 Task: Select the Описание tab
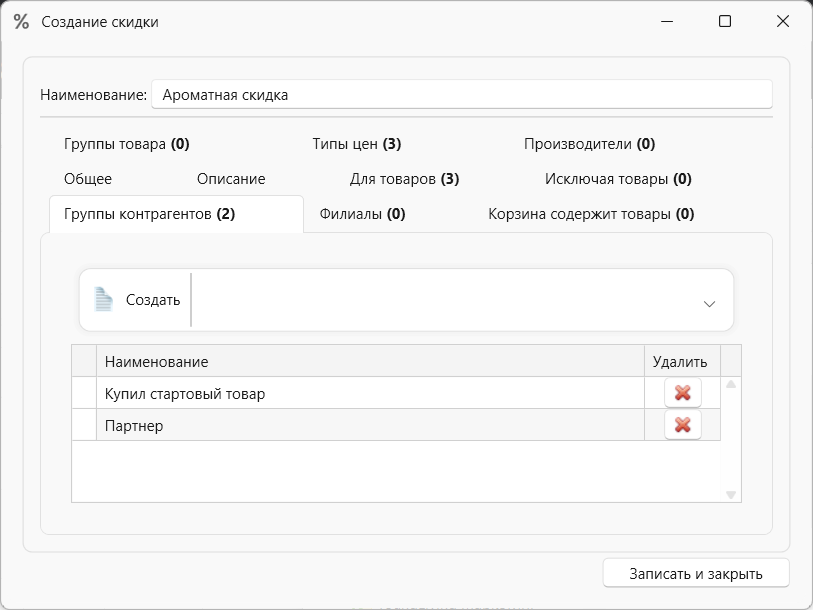click(x=231, y=179)
